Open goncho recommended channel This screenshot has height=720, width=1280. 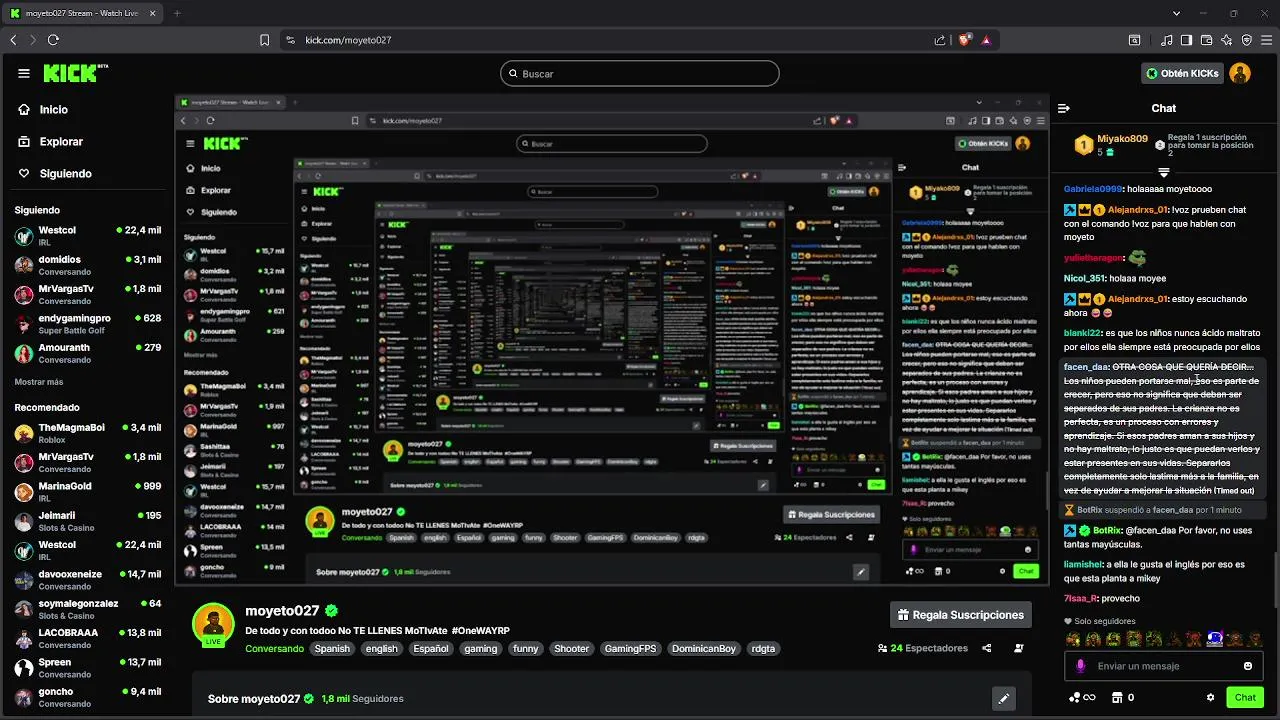point(87,697)
